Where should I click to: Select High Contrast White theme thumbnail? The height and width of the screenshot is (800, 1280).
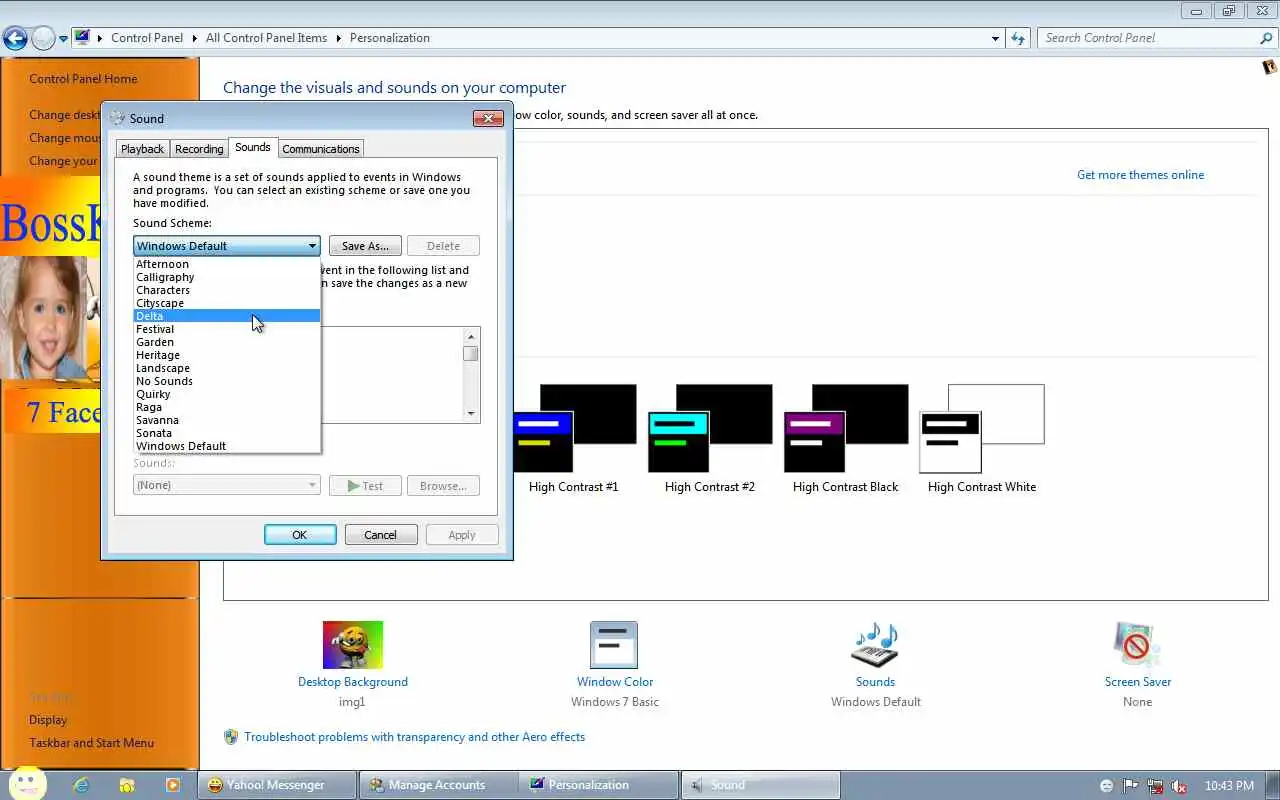pos(982,428)
